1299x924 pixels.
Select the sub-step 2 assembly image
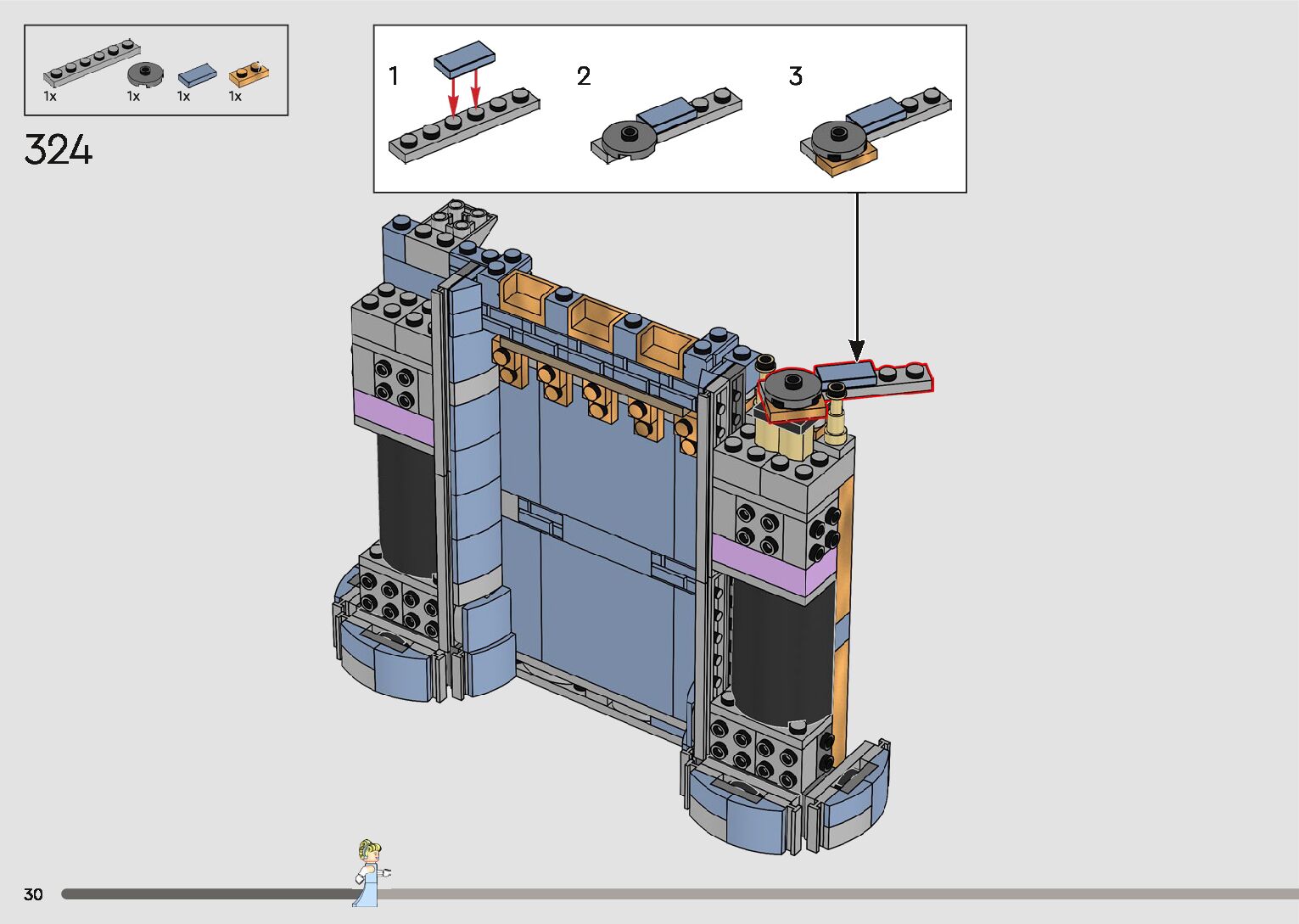666,126
